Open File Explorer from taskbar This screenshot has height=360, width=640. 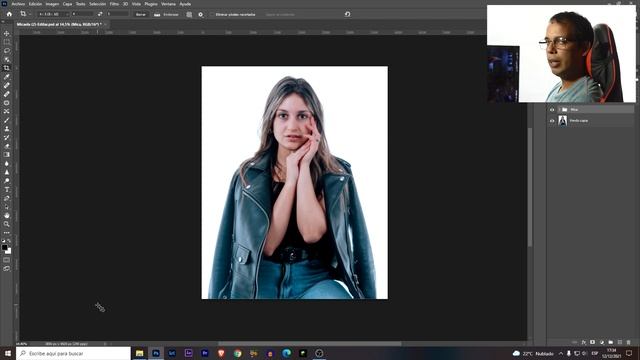click(x=140, y=353)
